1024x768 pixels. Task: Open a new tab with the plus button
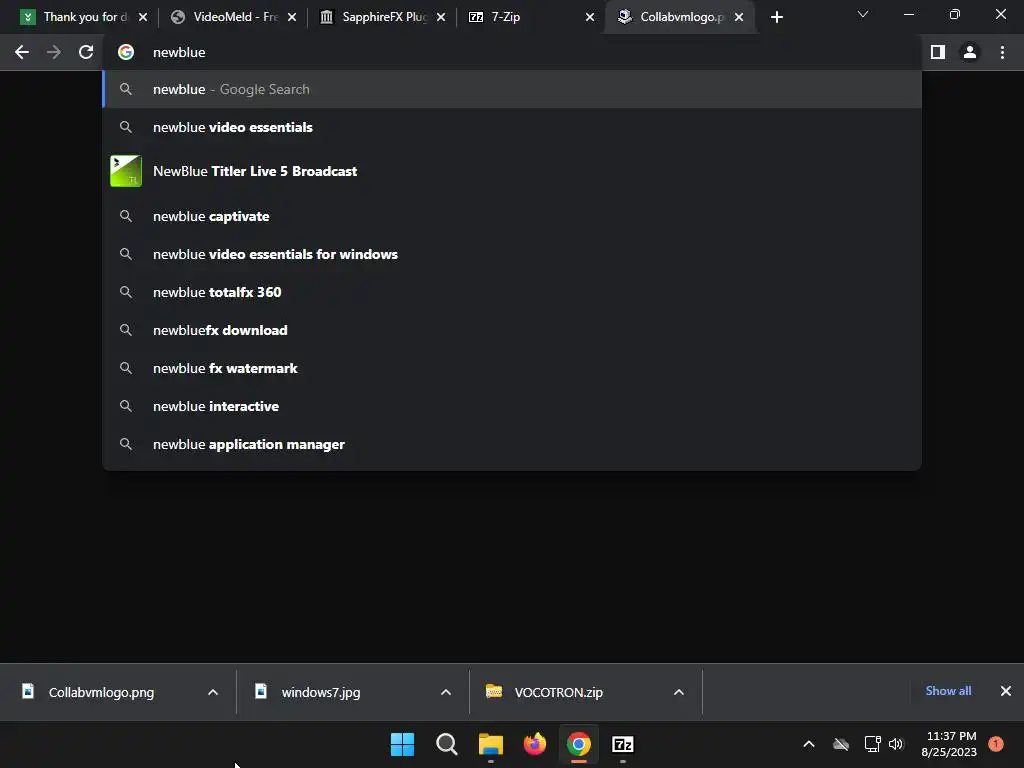pyautogui.click(x=776, y=18)
